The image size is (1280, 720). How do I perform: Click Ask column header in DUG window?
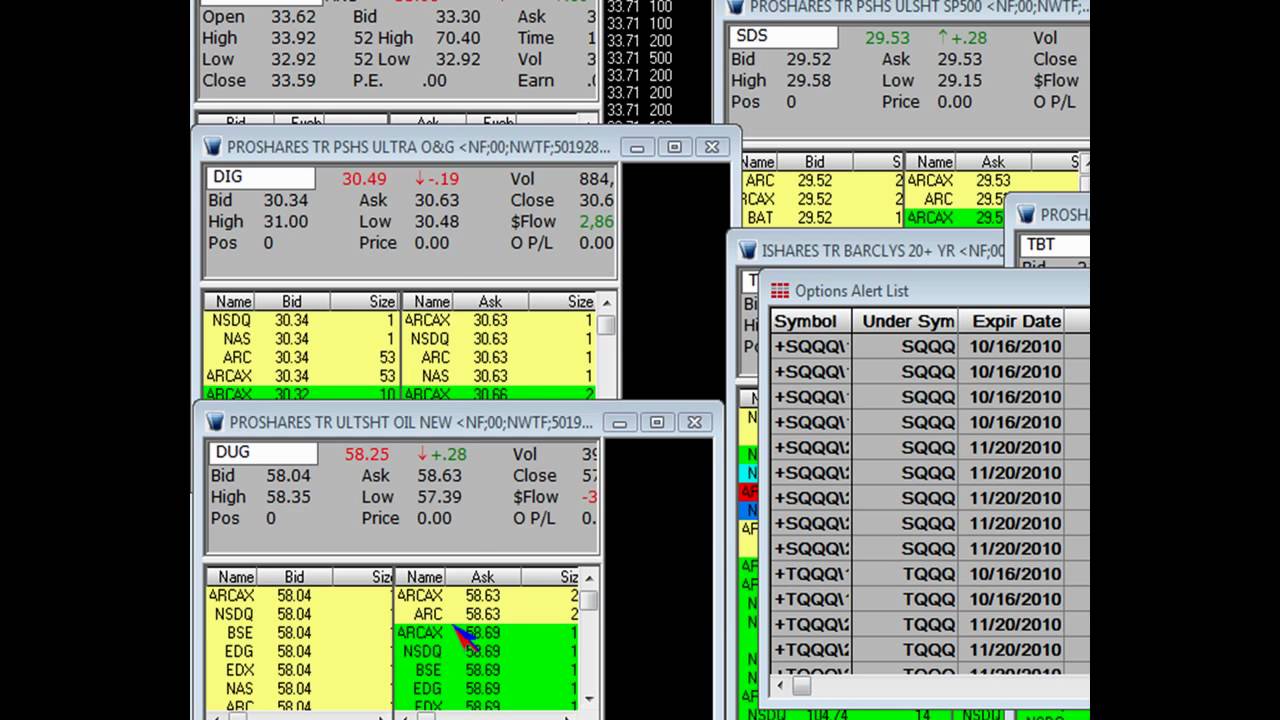483,577
